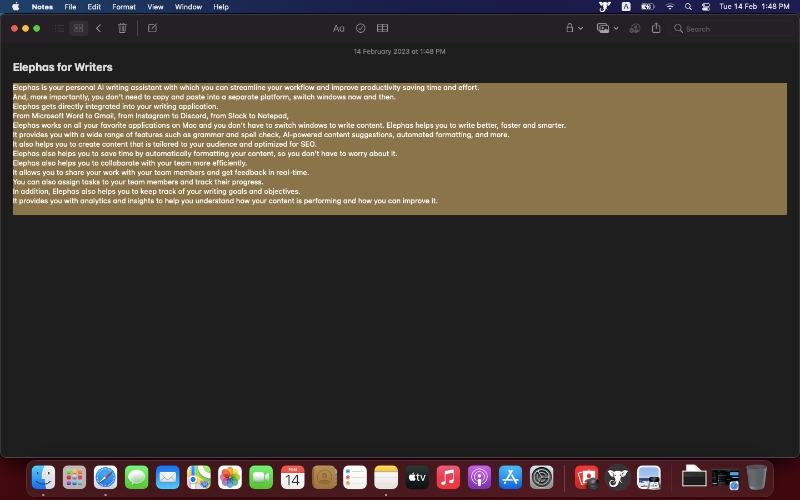Click line 'In addition, Elephas also helps'
The height and width of the screenshot is (500, 800).
157,191
